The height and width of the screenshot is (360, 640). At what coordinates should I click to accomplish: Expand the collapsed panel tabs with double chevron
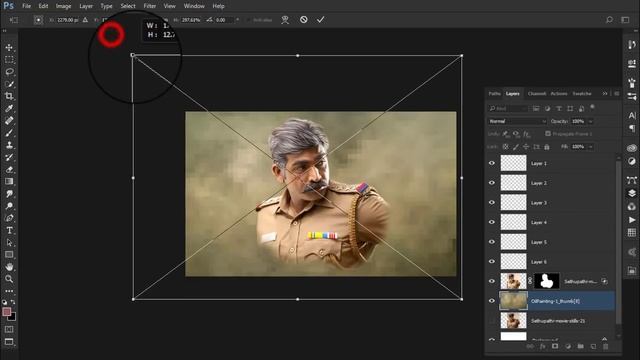605,93
